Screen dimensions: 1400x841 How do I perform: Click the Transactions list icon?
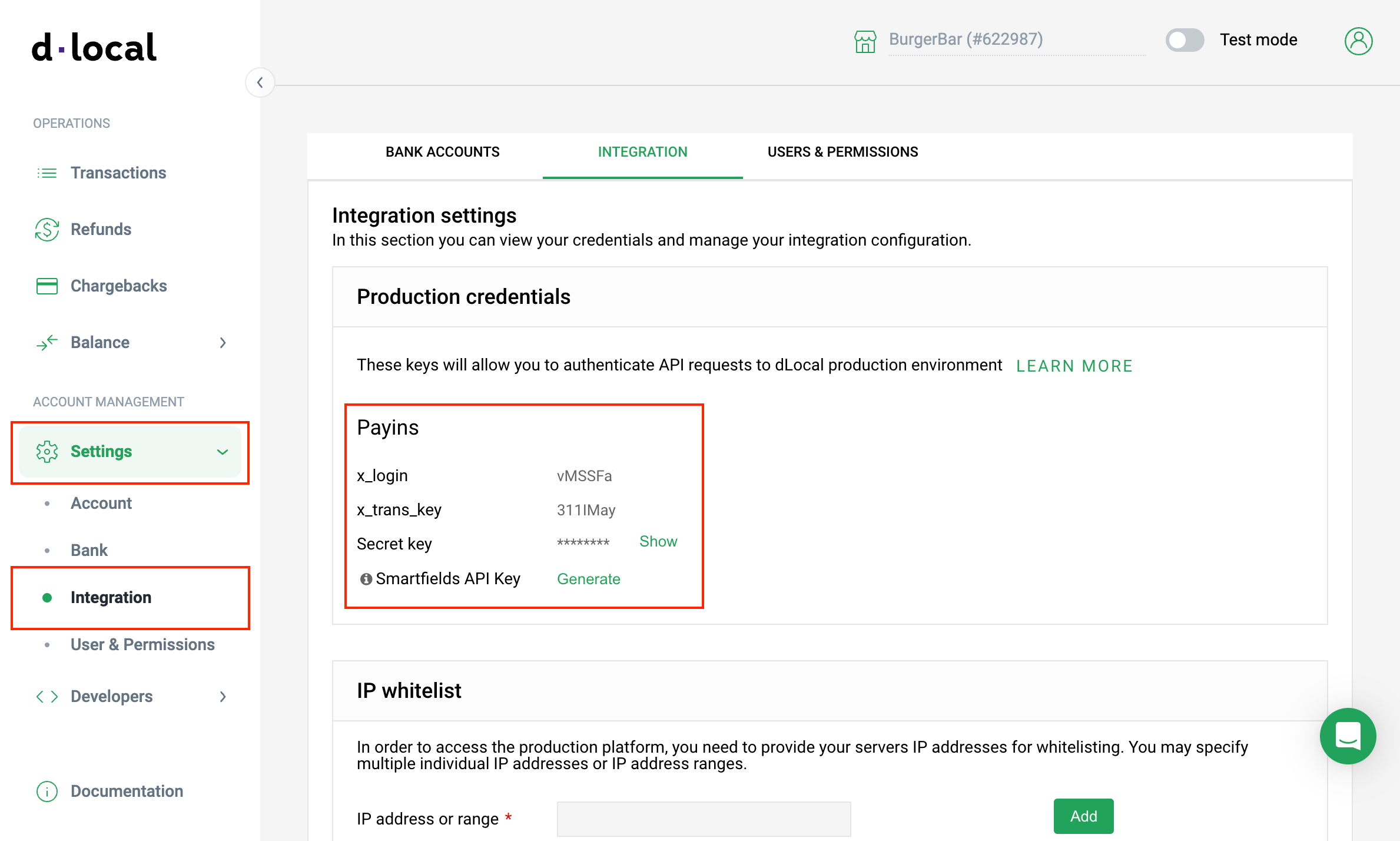click(x=47, y=173)
